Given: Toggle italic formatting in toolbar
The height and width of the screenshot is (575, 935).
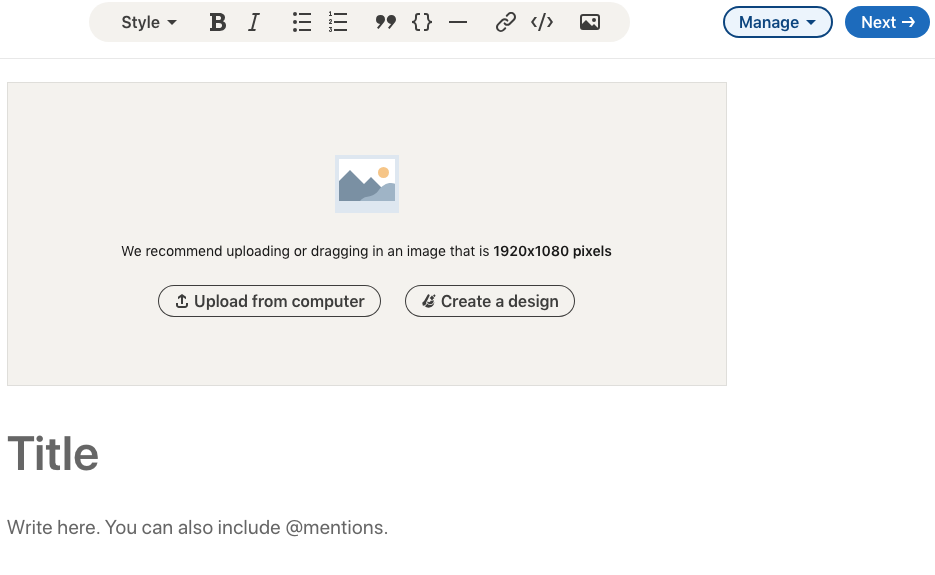Looking at the screenshot, I should point(254,23).
